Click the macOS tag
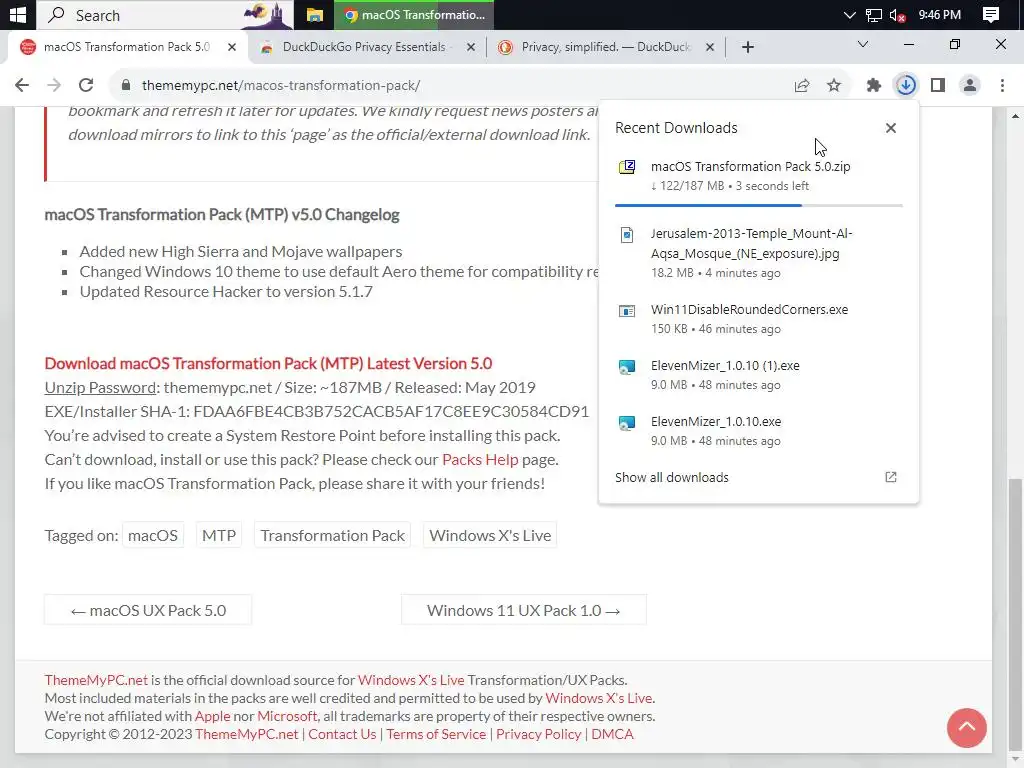The width and height of the screenshot is (1024, 768). pos(153,536)
